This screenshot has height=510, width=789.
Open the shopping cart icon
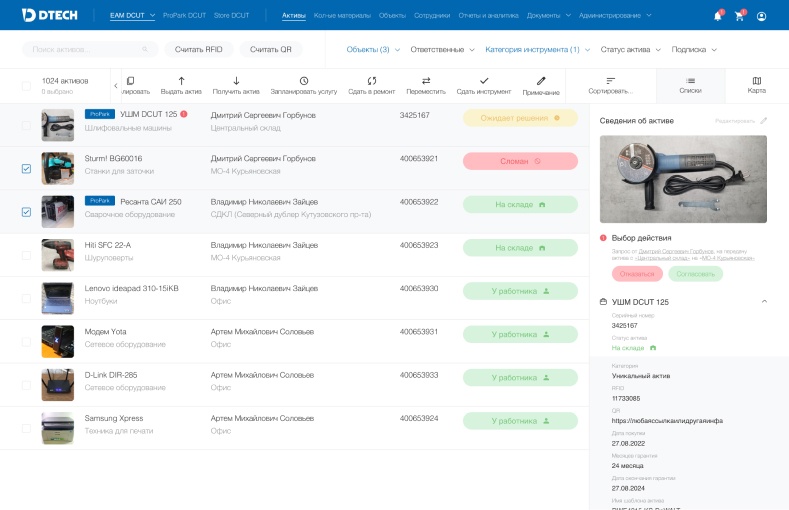coord(739,16)
